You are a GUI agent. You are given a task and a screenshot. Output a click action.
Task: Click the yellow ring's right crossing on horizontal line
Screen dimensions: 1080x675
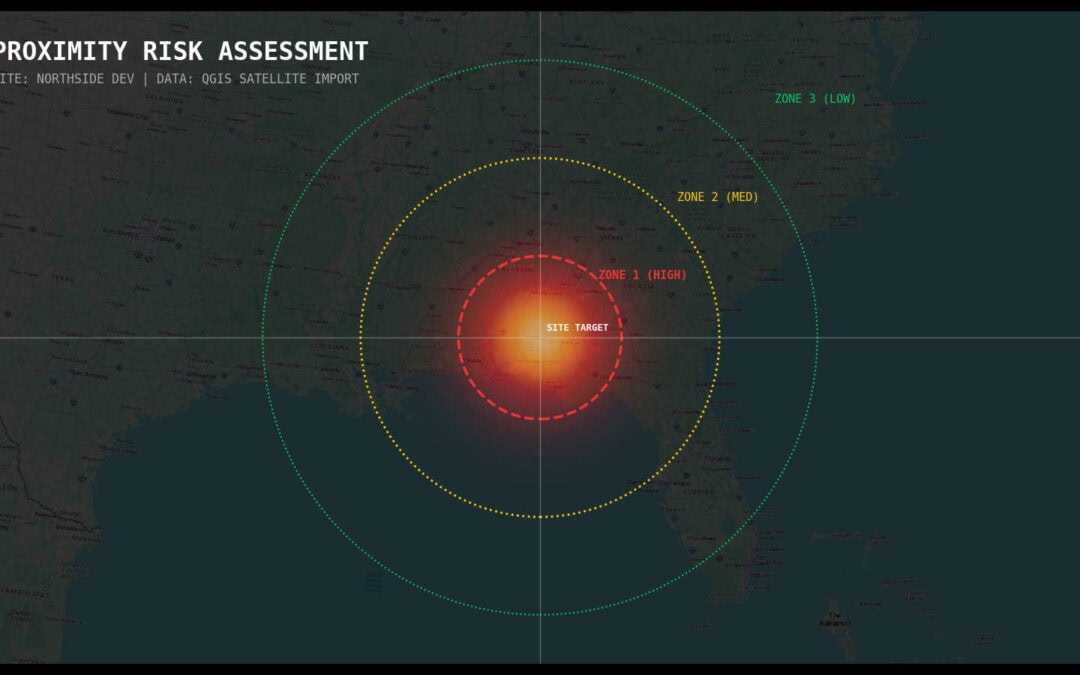720,338
